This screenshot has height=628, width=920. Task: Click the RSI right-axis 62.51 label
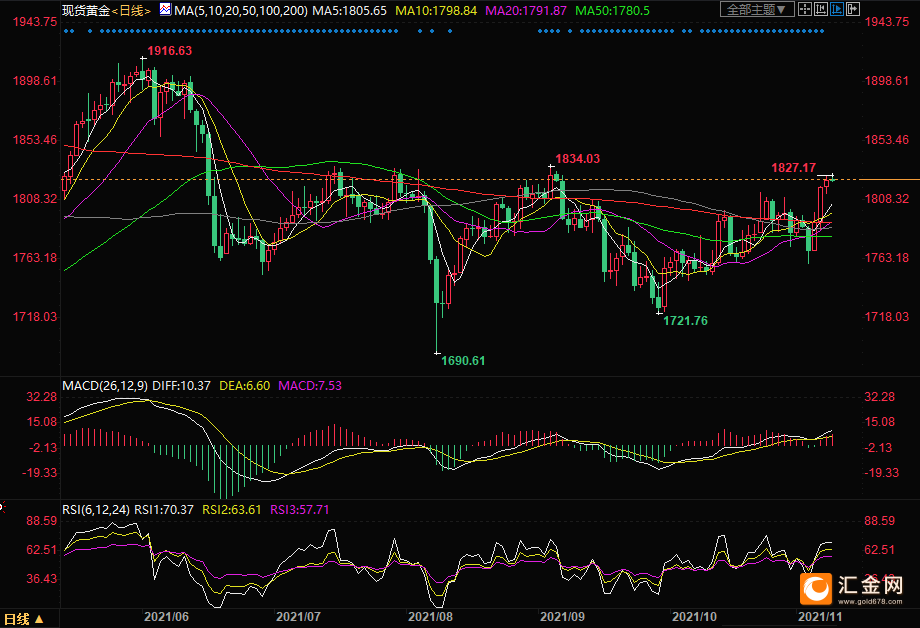[880, 550]
